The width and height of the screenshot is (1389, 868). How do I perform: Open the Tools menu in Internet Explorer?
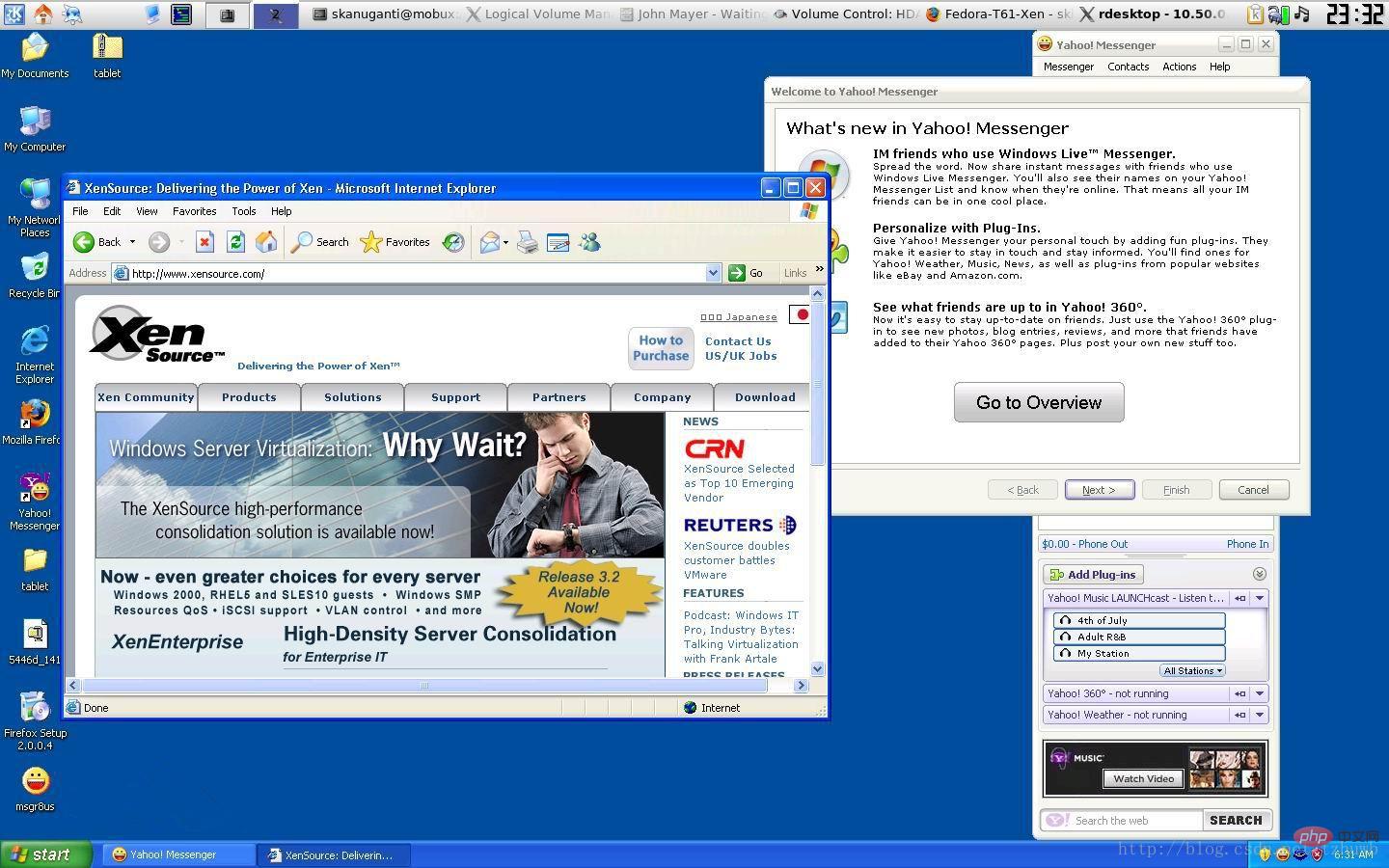(x=244, y=211)
